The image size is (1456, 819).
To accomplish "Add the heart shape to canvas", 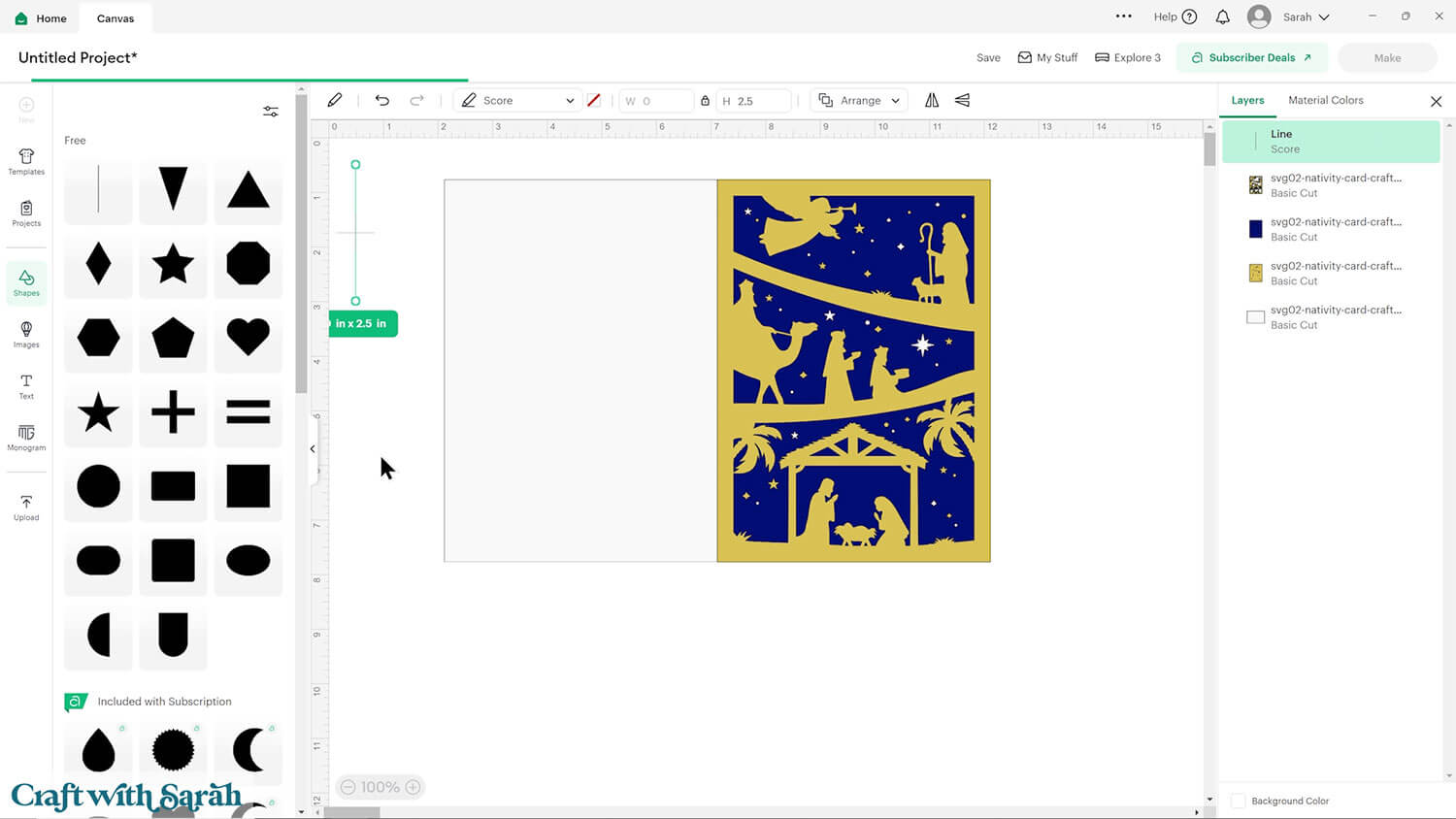I will coord(248,338).
